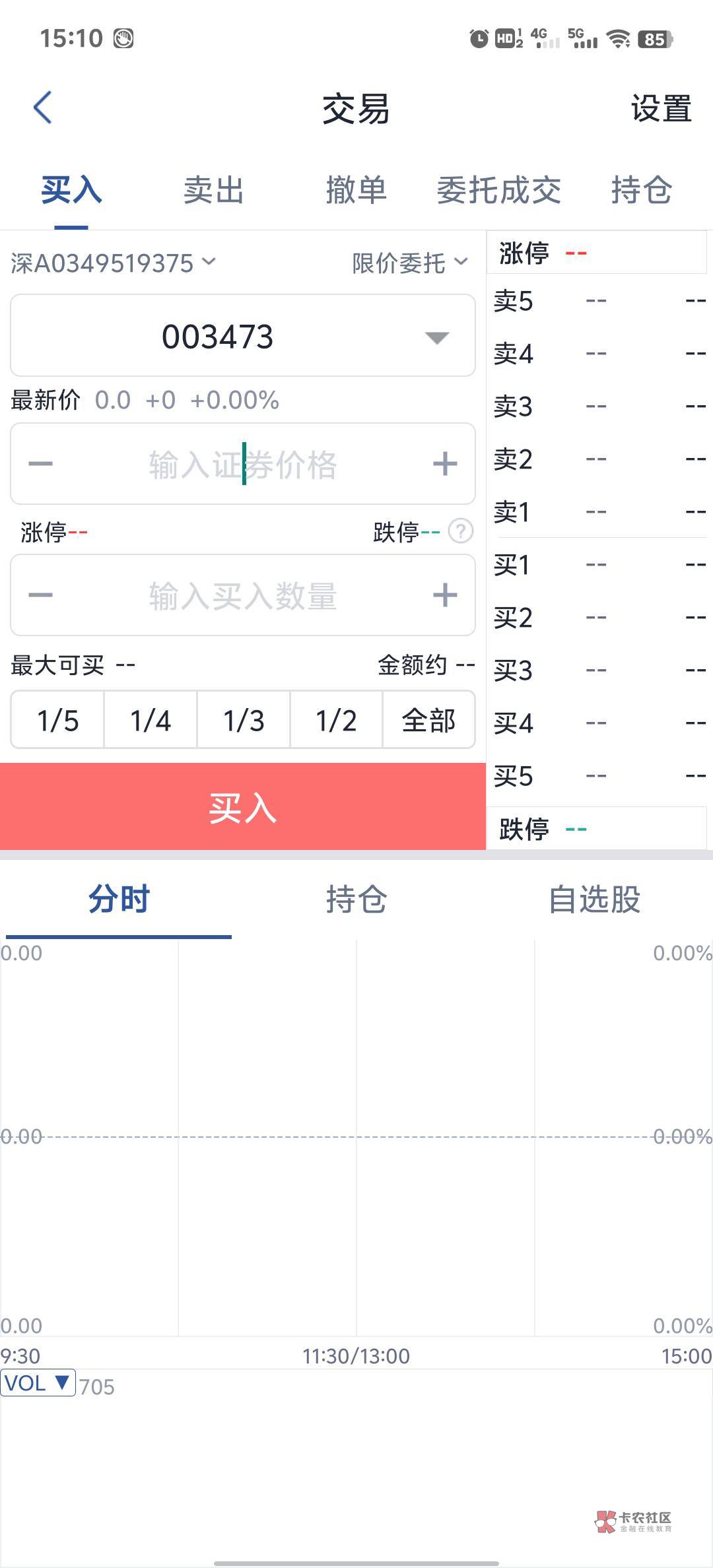Select the 自选股 tab
This screenshot has width=713, height=1568.
(594, 899)
